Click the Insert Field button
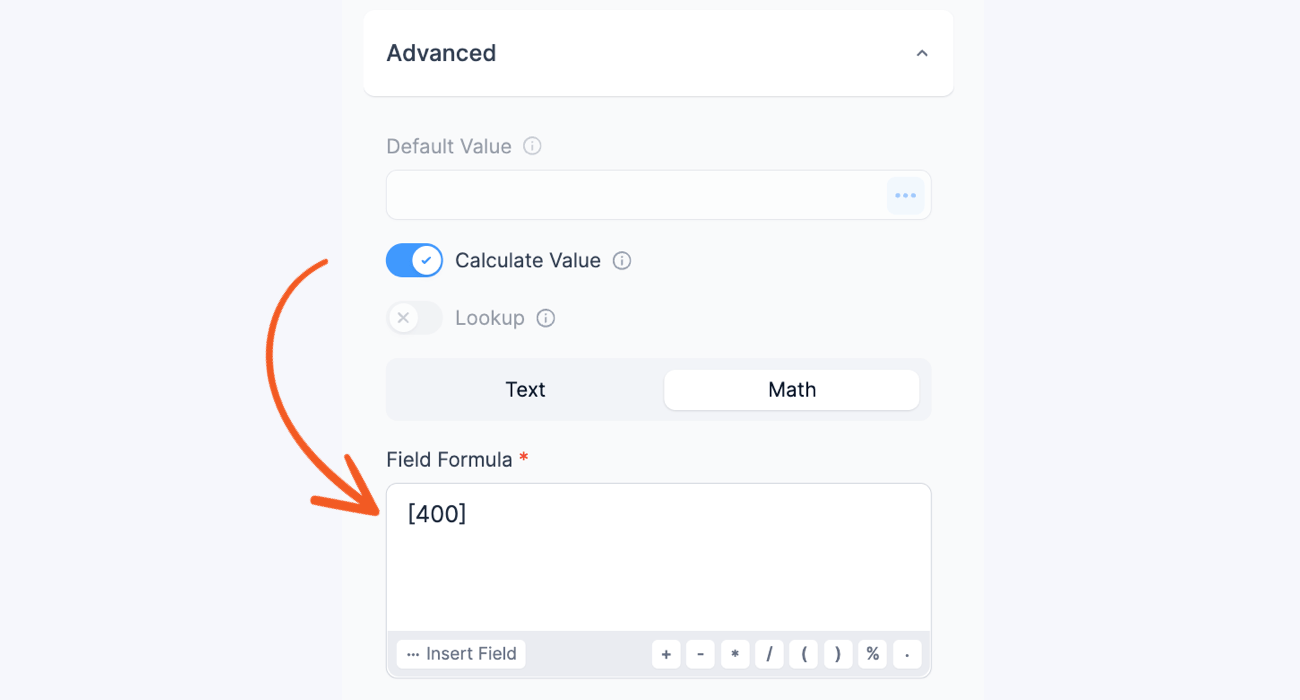 (x=460, y=653)
